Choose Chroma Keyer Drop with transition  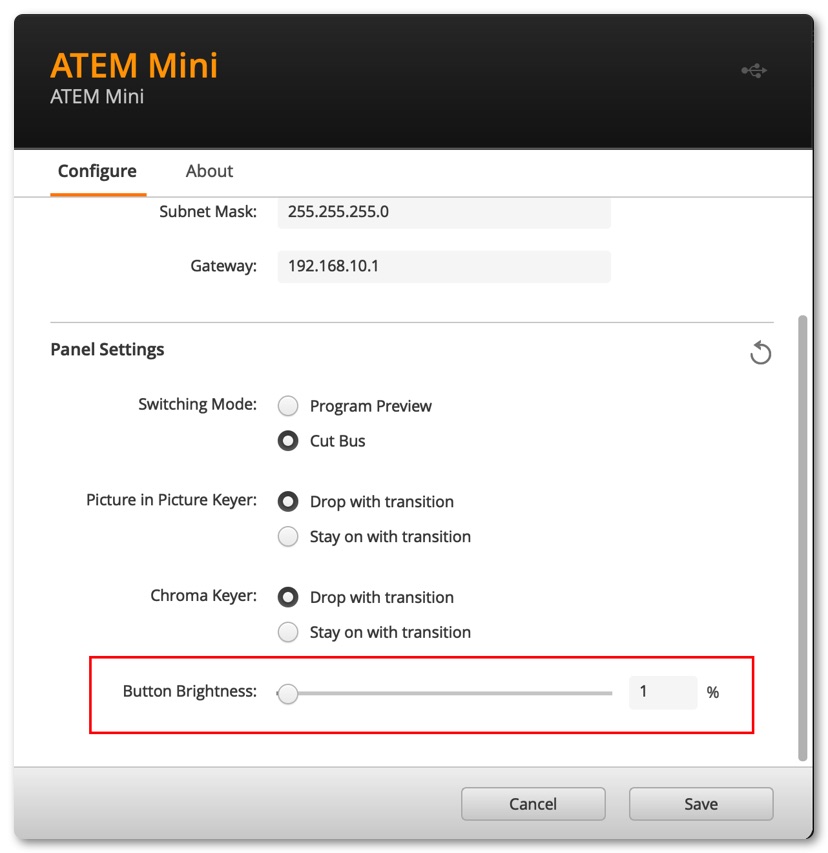pos(288,598)
